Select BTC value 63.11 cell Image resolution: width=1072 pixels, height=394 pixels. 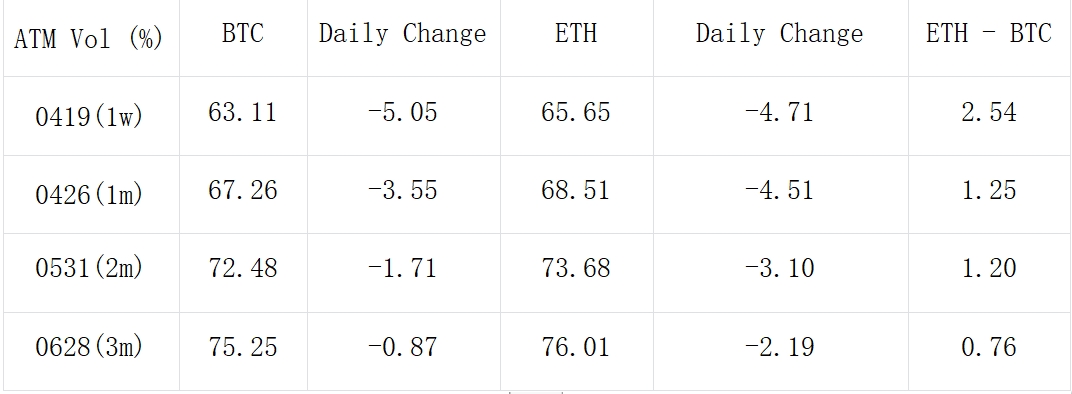pos(243,116)
